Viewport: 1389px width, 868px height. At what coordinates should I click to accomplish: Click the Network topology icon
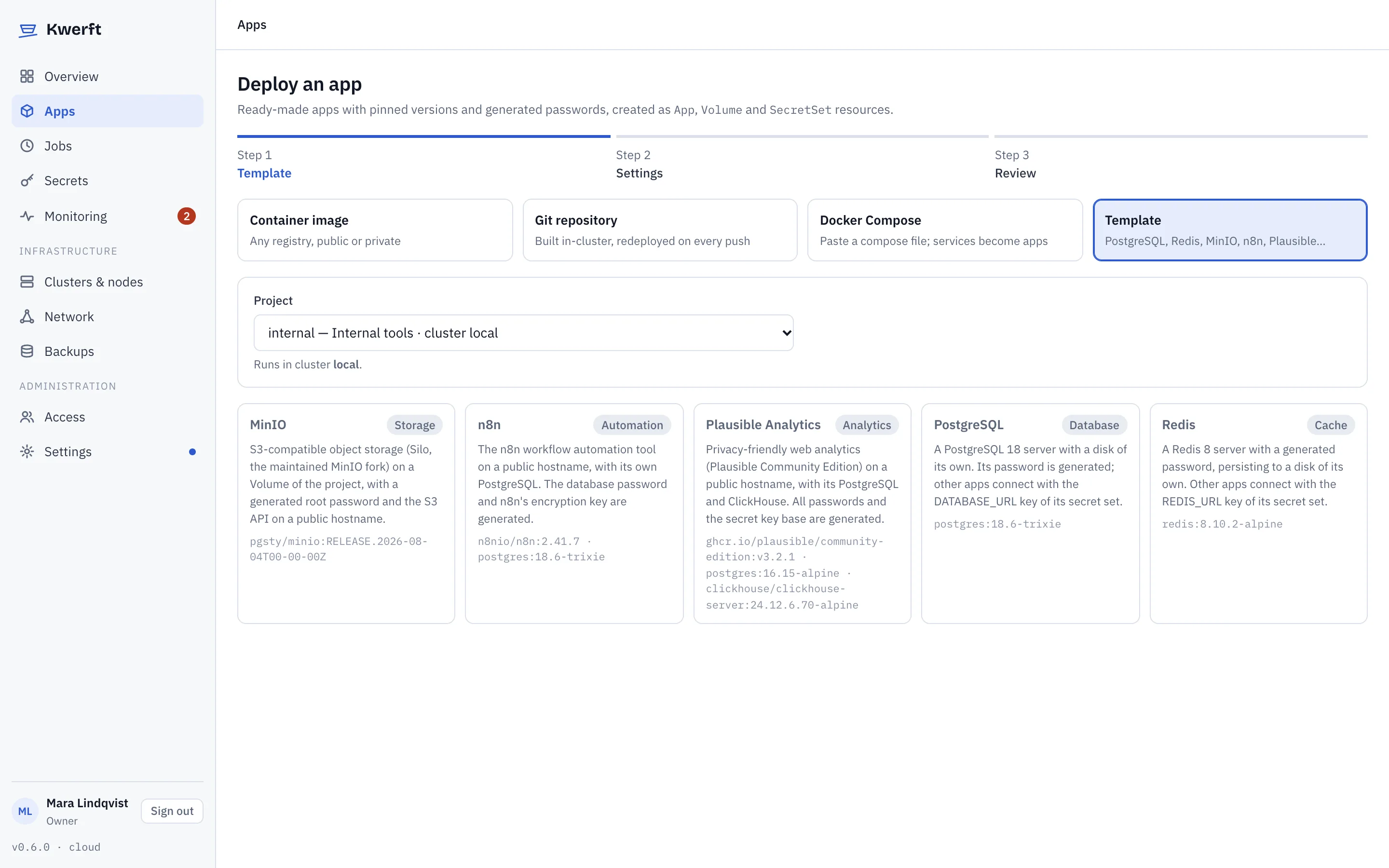tap(27, 316)
